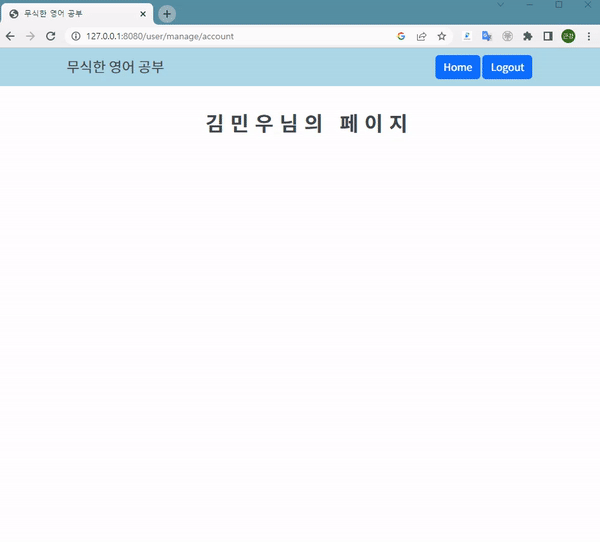Toggle the browser side panel icon
This screenshot has height=542, width=600.
tap(548, 36)
